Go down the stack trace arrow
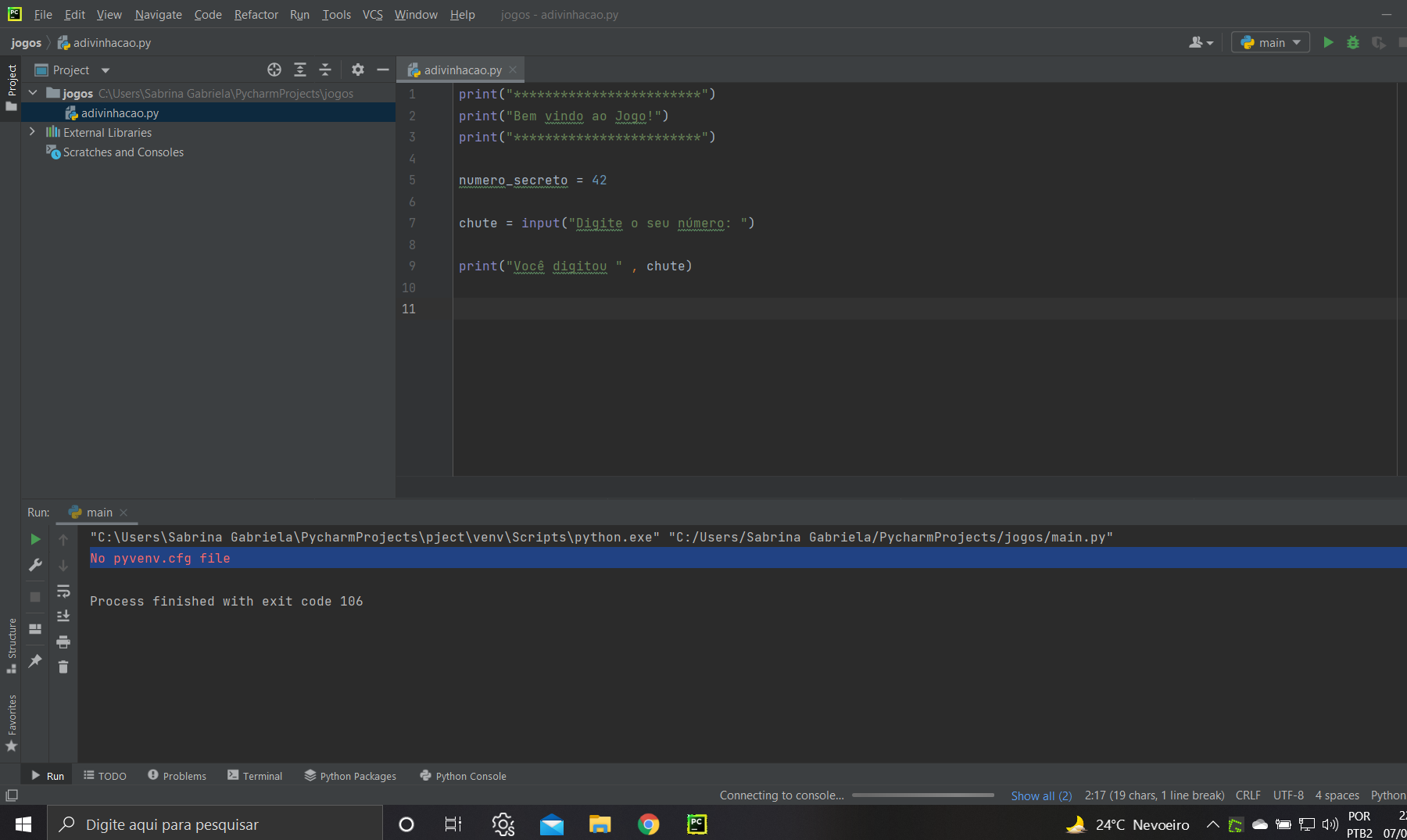Viewport: 1407px width, 840px height. 63,565
